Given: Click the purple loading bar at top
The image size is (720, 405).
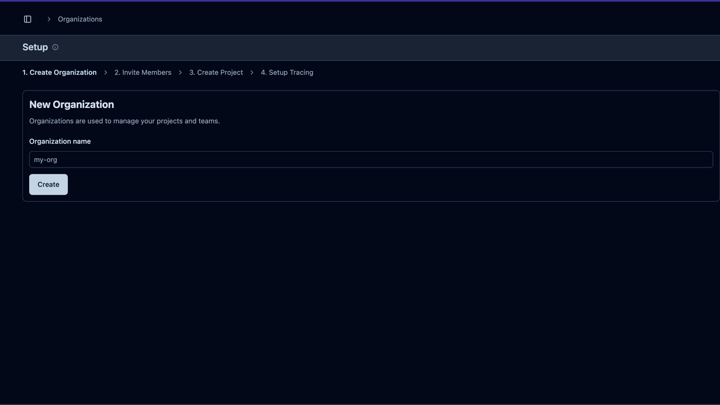Looking at the screenshot, I should point(360,1).
